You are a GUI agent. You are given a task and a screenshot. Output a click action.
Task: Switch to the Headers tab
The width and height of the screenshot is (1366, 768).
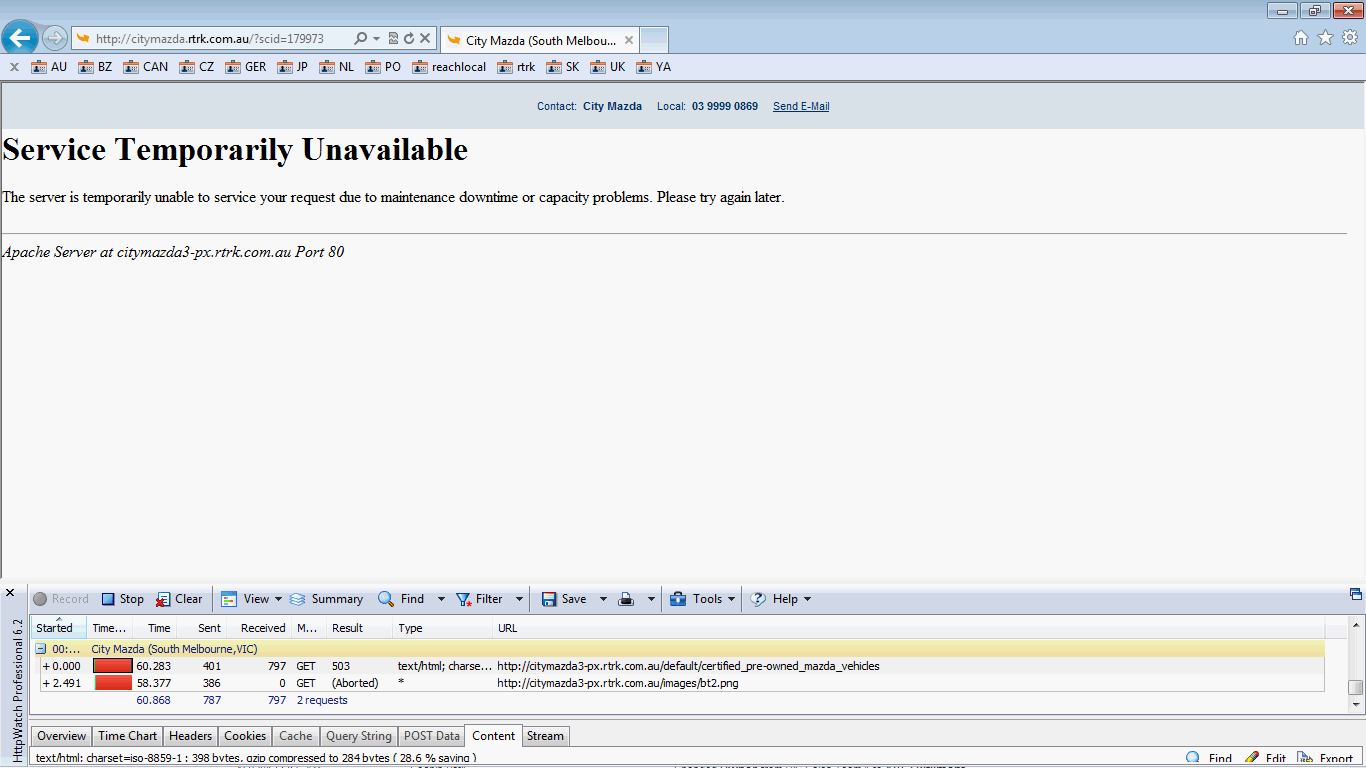pyautogui.click(x=190, y=736)
